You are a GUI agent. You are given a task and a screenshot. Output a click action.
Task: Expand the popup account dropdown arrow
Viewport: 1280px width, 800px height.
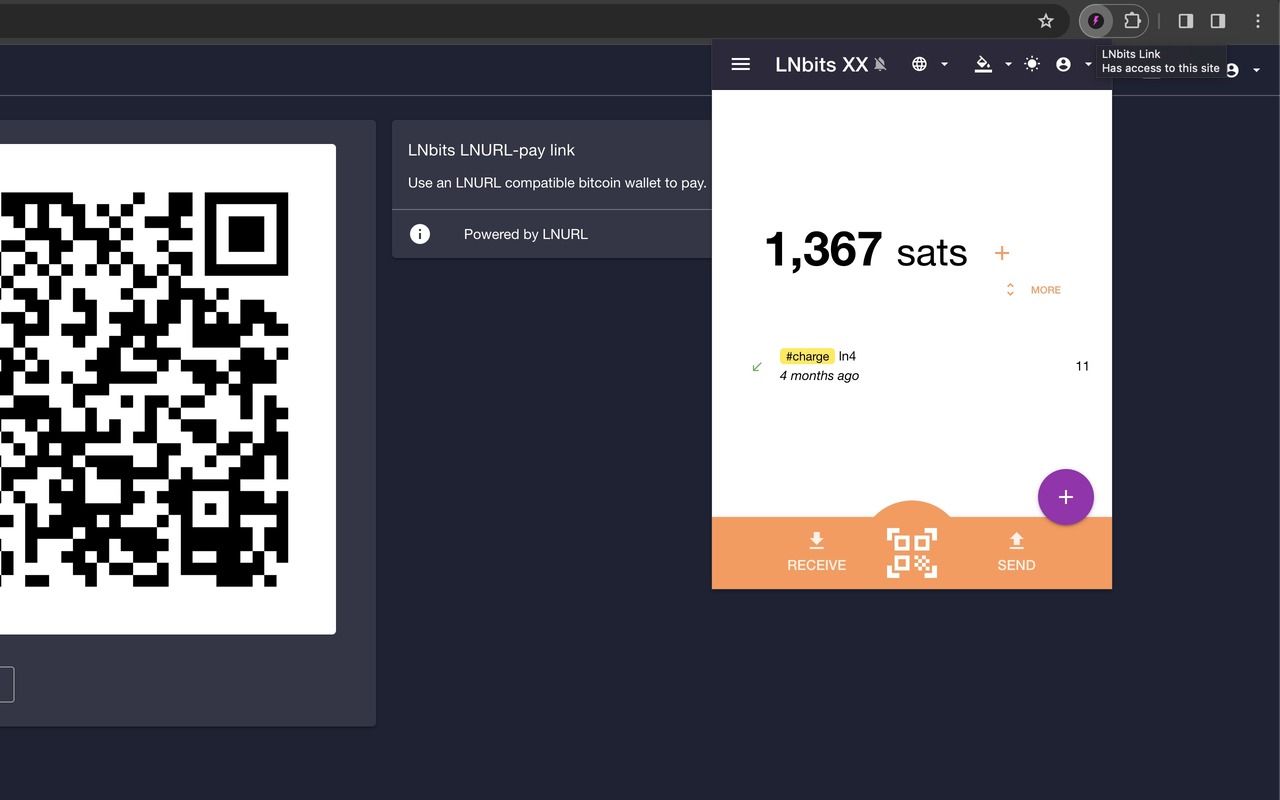[x=1088, y=64]
